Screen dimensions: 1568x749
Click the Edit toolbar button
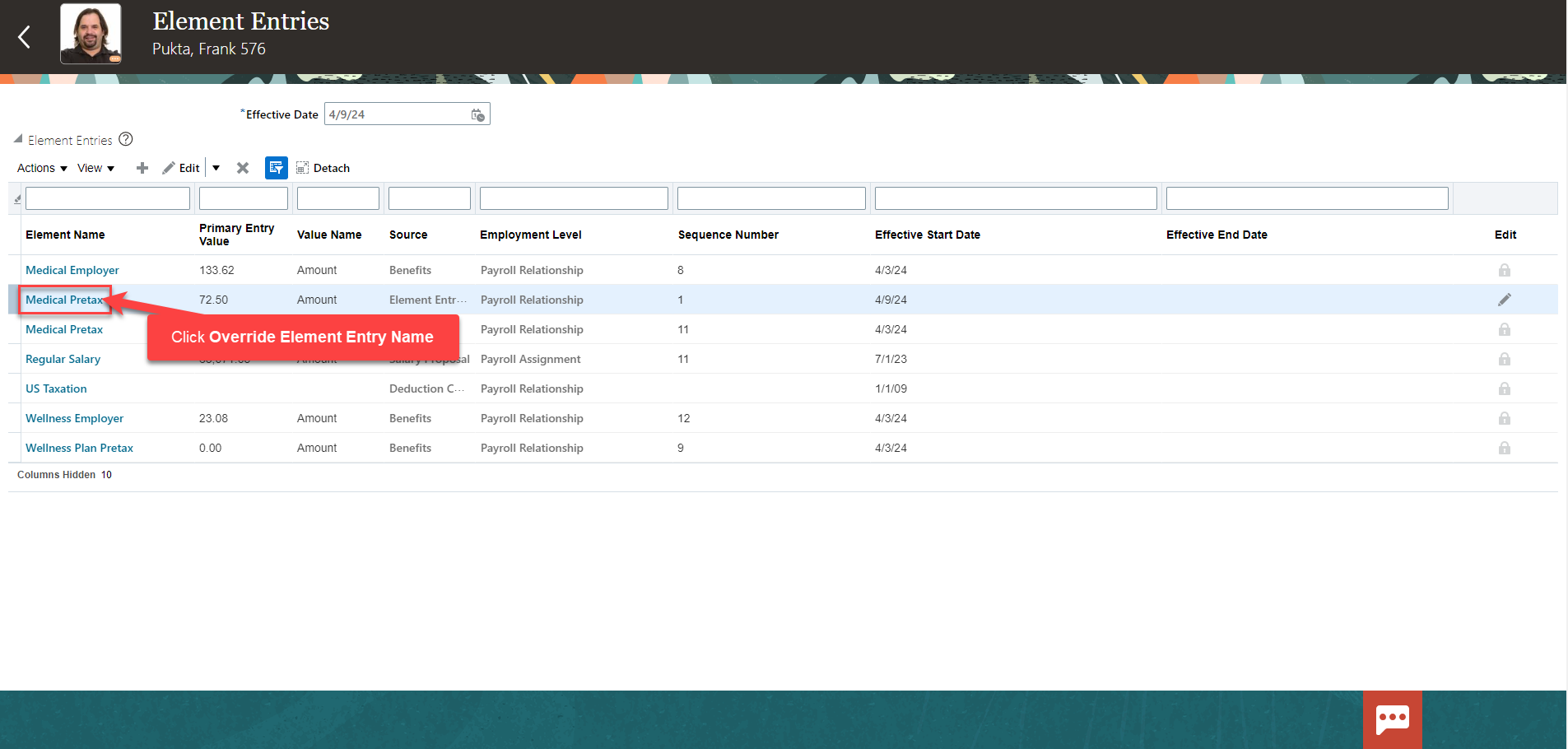tap(181, 168)
